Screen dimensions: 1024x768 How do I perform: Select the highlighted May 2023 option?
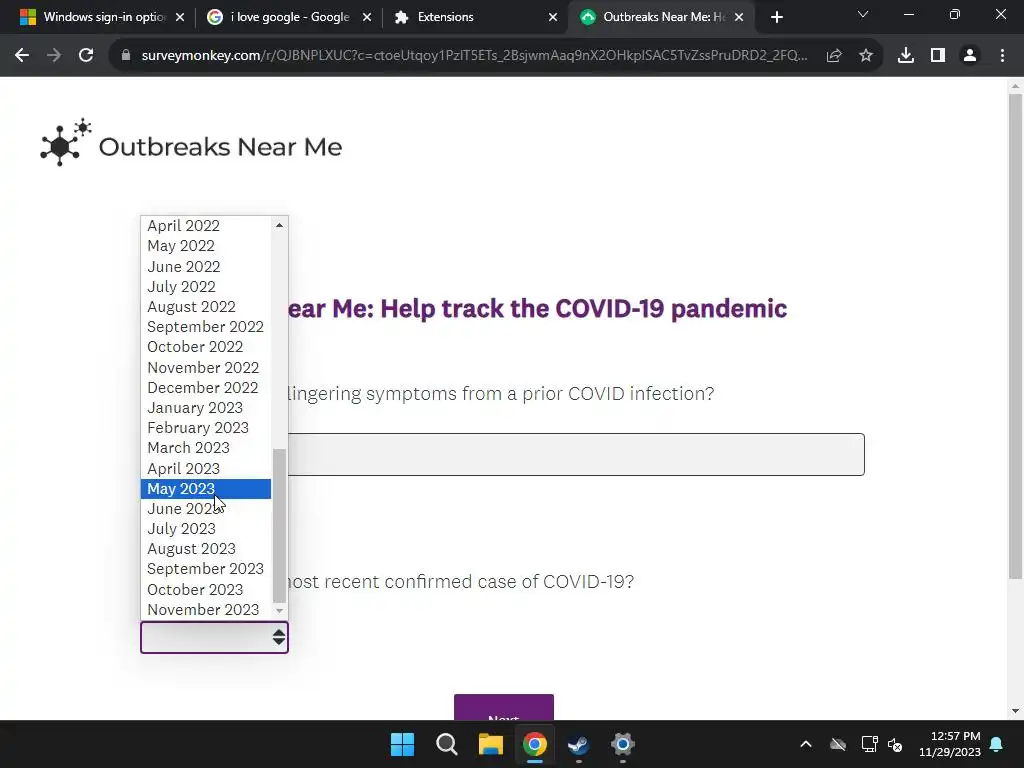tap(206, 489)
